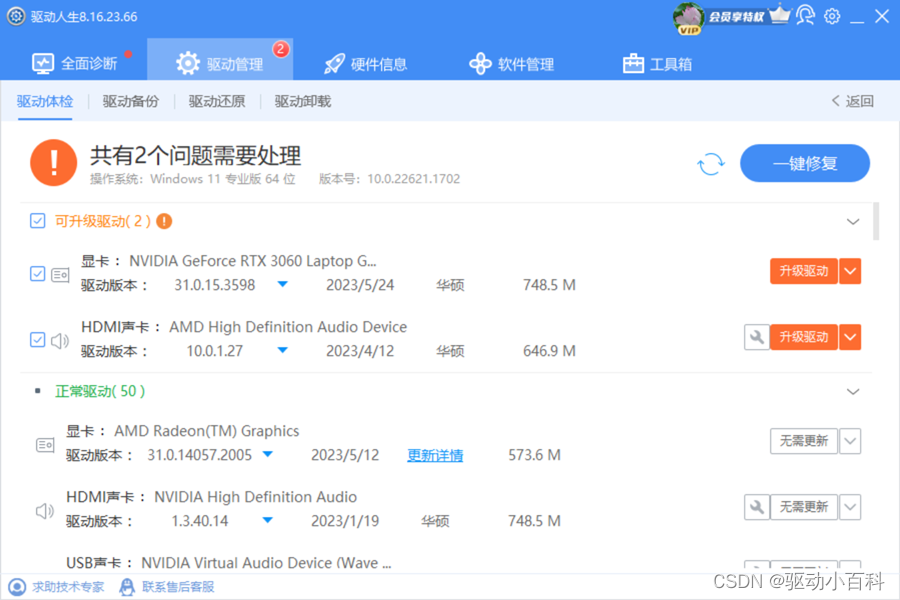900x600 pixels.
Task: Toggle the 可升级驱动 select-all checkbox
Action: tap(37, 221)
